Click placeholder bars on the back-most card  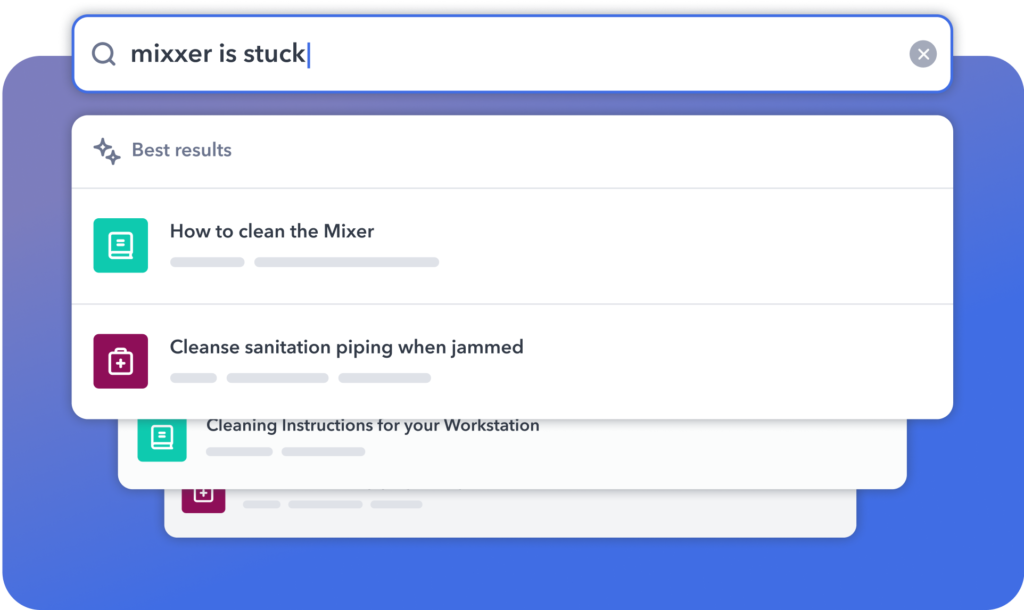tap(325, 504)
